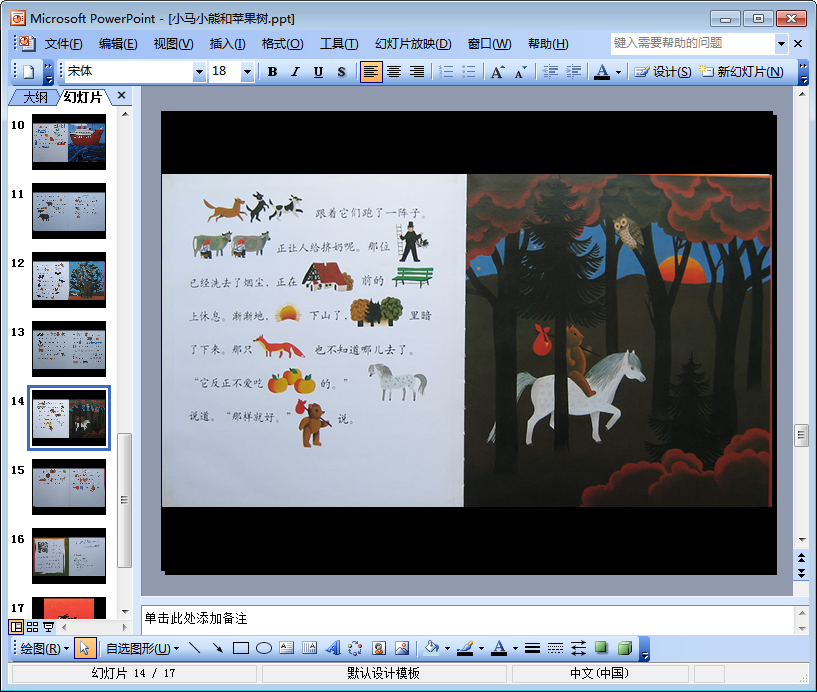Toggle Bold formatting

point(272,72)
